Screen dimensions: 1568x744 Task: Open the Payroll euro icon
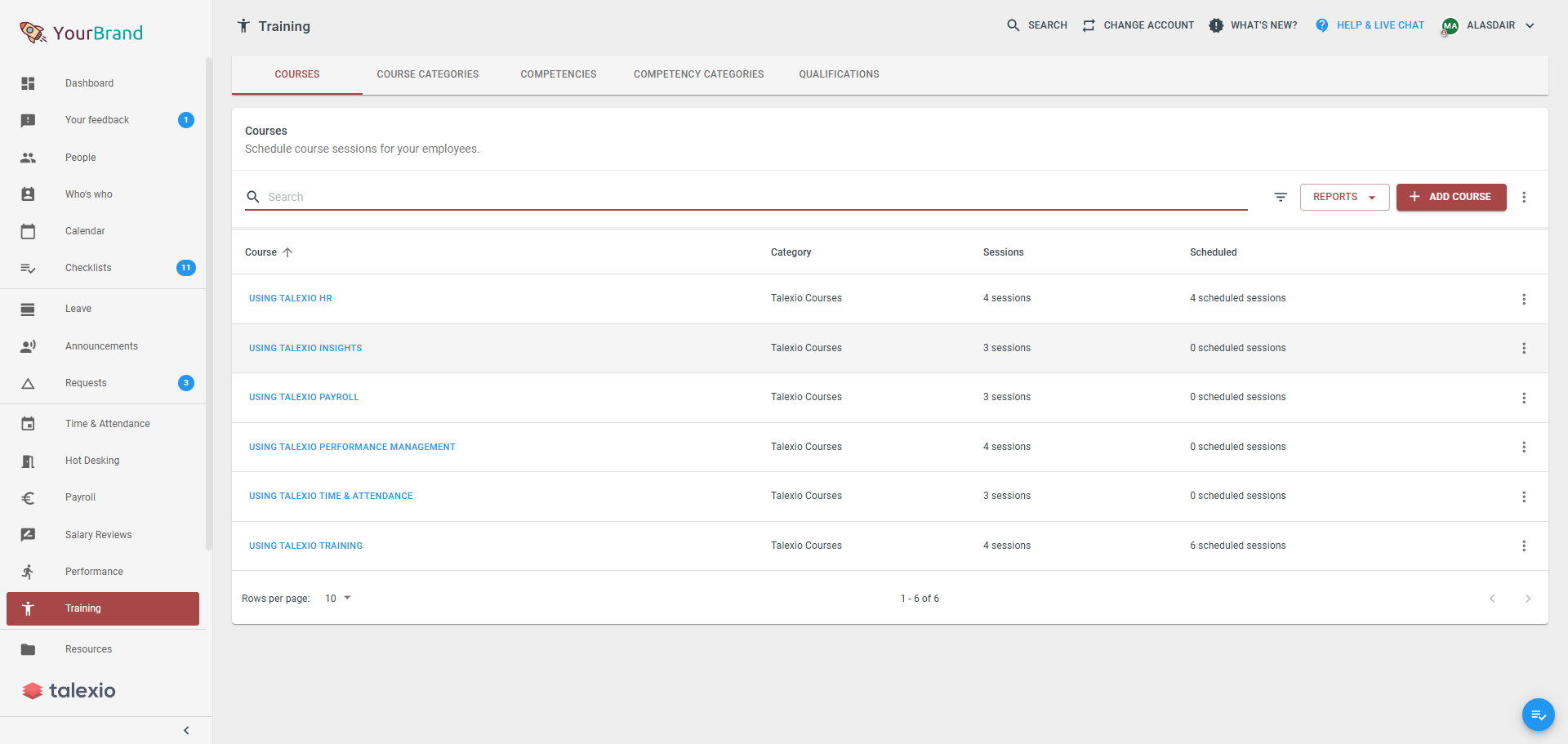[x=28, y=497]
